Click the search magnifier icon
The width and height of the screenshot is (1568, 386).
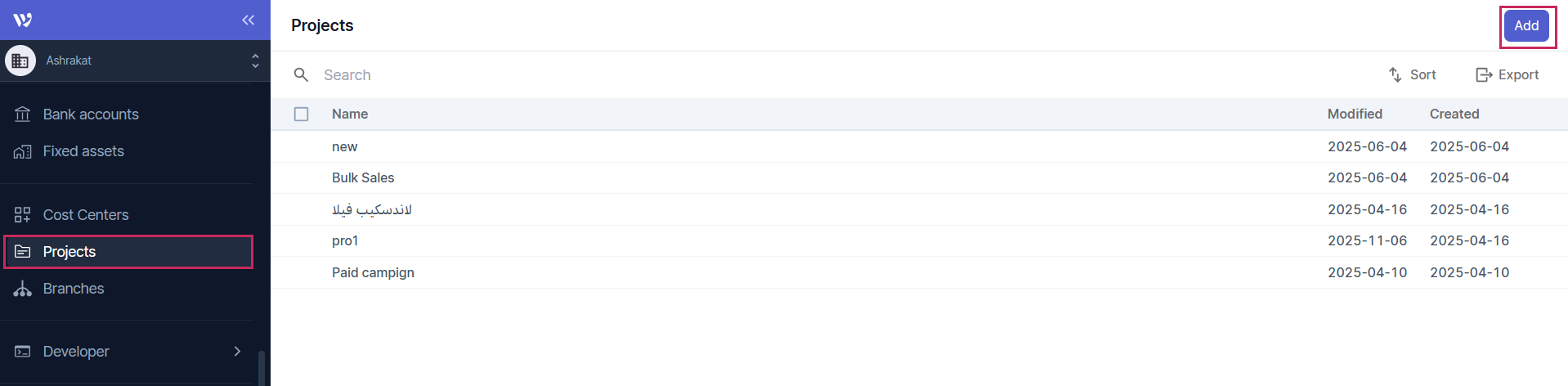coord(301,75)
